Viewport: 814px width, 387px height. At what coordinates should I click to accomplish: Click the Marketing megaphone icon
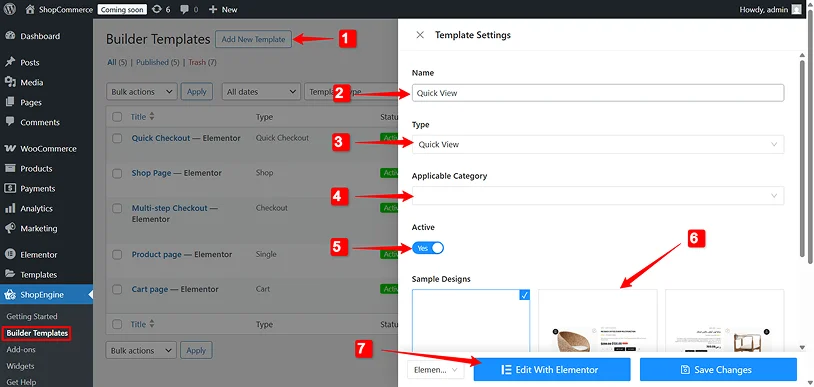click(9, 228)
